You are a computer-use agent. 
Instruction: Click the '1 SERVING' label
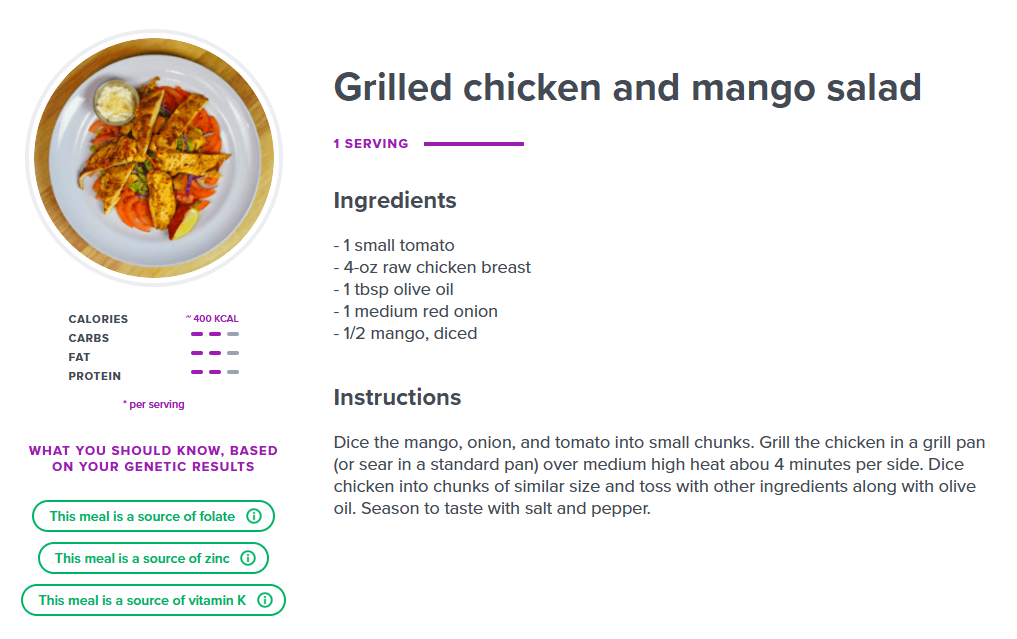coord(371,144)
